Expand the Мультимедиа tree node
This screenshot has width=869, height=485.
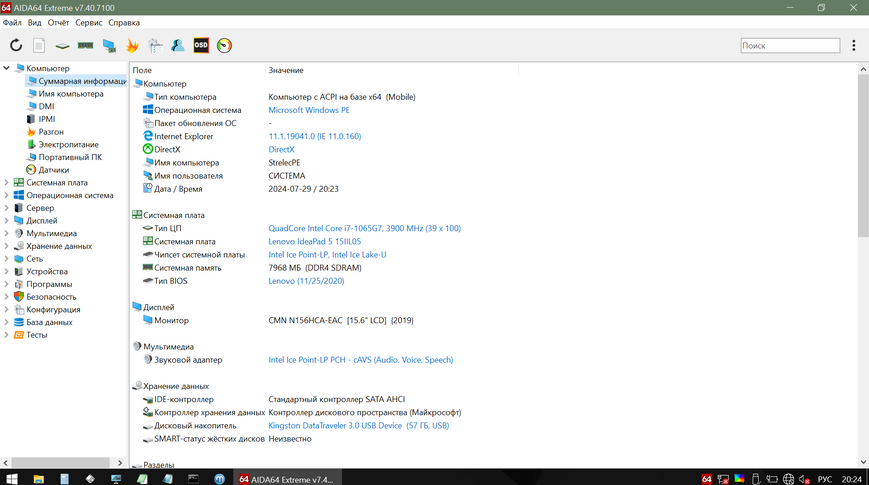click(7, 233)
